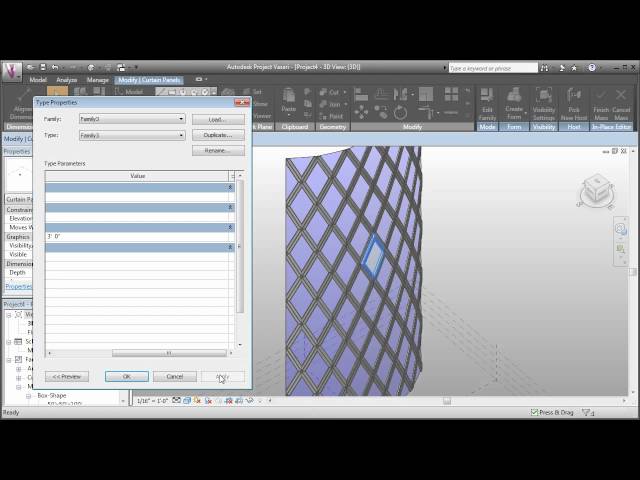
Task: Click the binoculars search icon in title bar
Action: (x=544, y=68)
